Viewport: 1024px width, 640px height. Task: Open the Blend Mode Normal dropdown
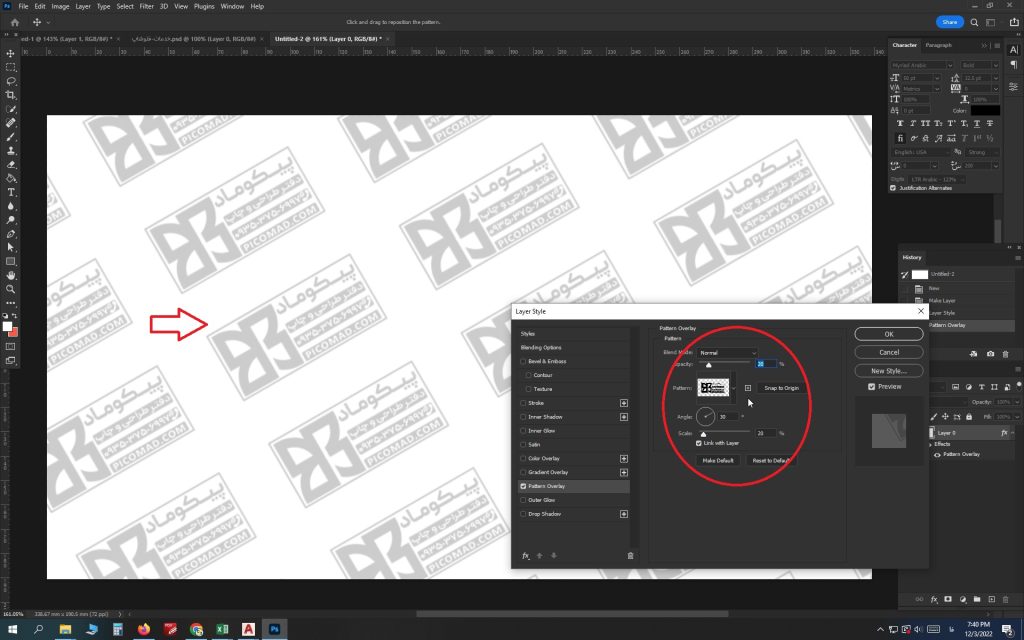(728, 353)
